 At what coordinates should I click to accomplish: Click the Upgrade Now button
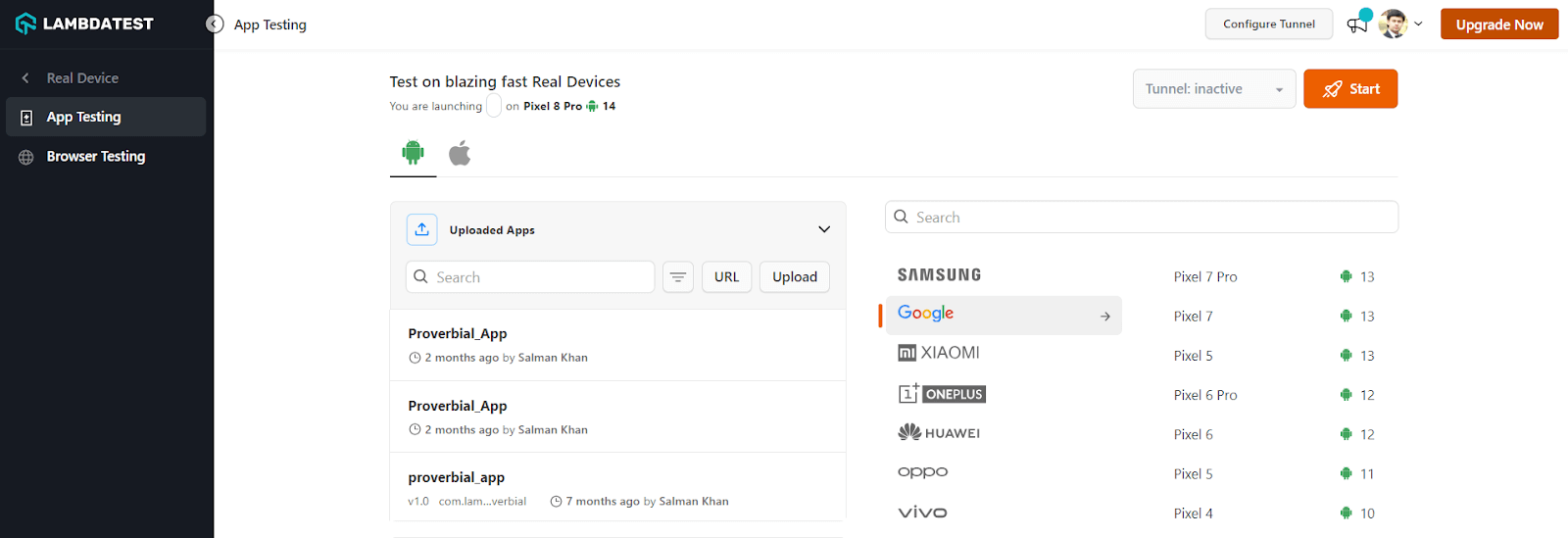coord(1498,24)
